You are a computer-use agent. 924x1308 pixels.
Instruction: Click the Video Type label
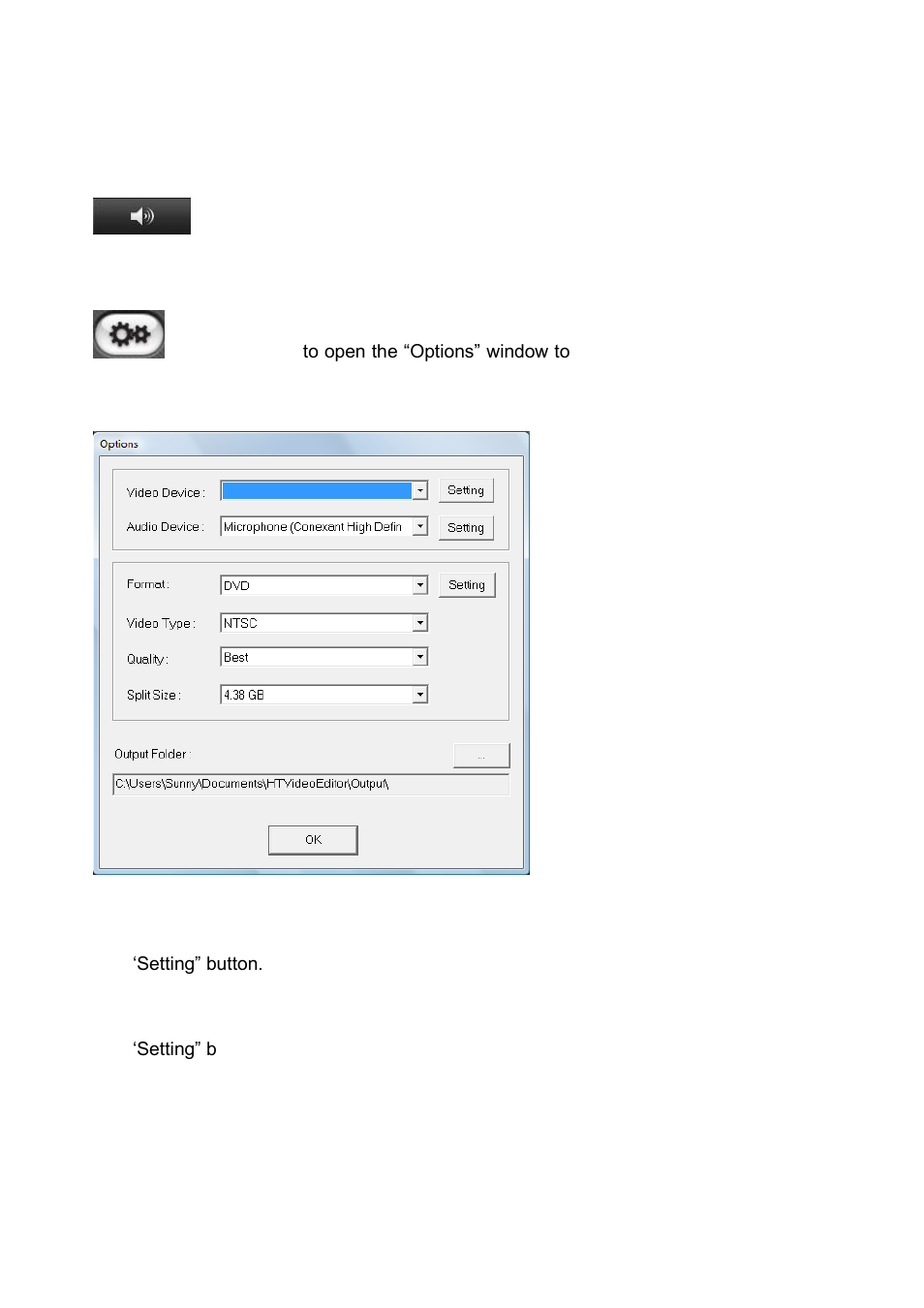click(x=161, y=623)
